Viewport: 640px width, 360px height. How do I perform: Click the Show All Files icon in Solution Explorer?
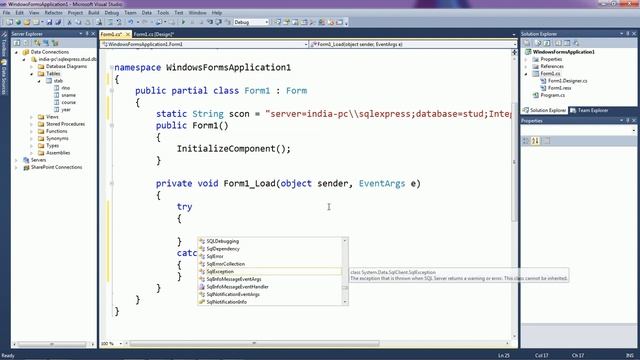(538, 43)
